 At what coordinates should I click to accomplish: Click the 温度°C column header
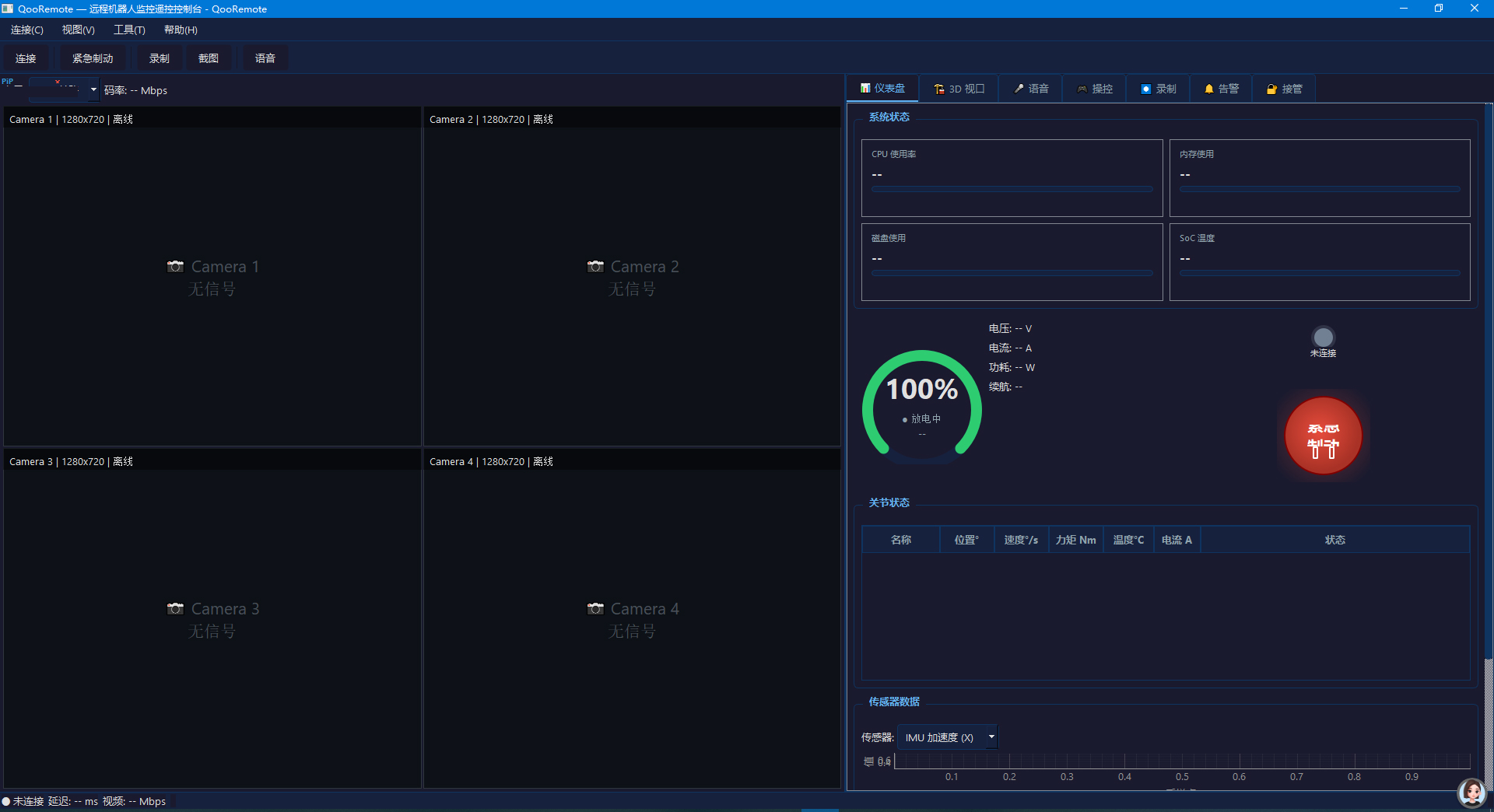[1128, 540]
